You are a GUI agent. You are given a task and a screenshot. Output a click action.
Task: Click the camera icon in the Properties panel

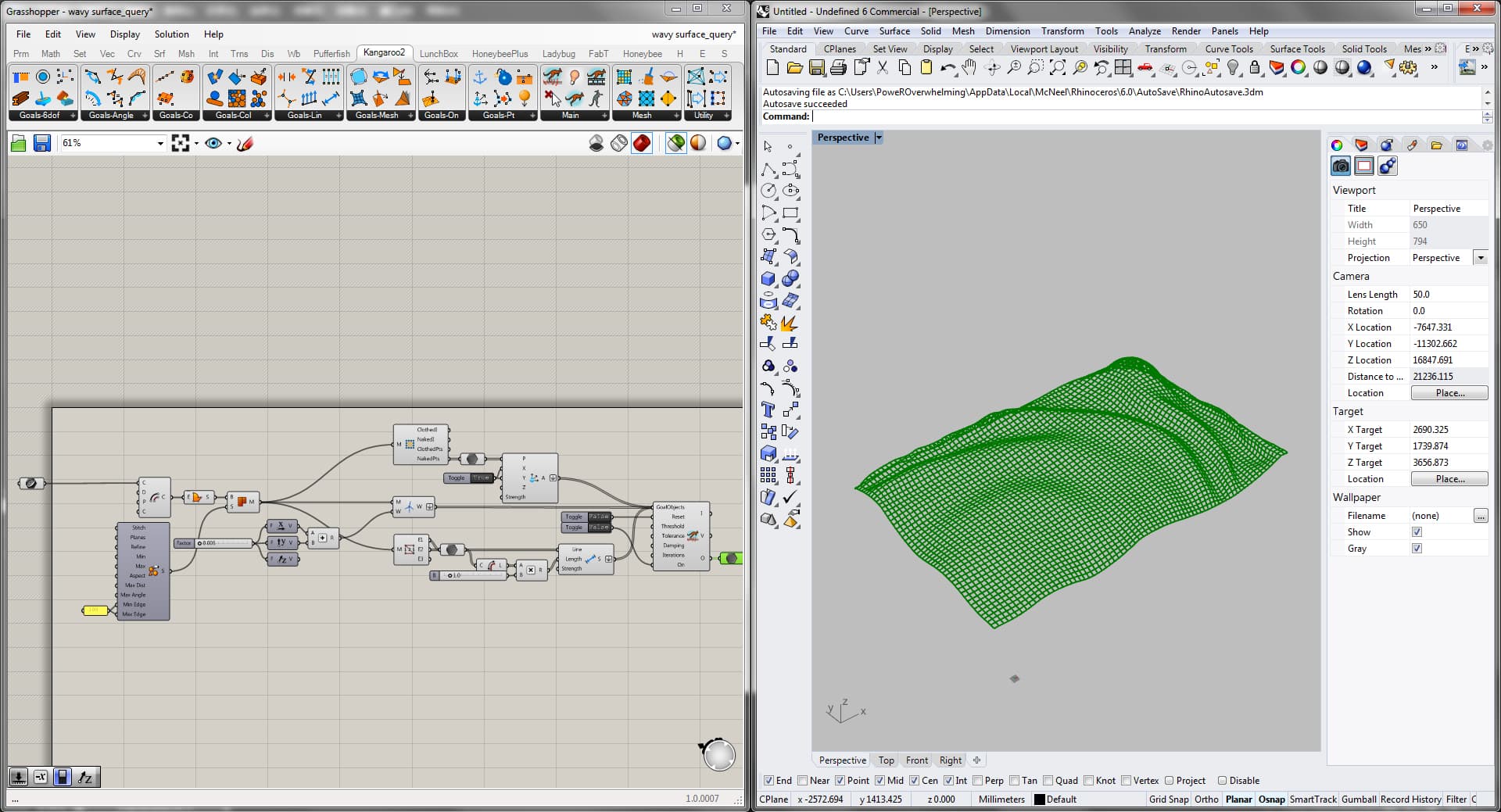pos(1341,166)
